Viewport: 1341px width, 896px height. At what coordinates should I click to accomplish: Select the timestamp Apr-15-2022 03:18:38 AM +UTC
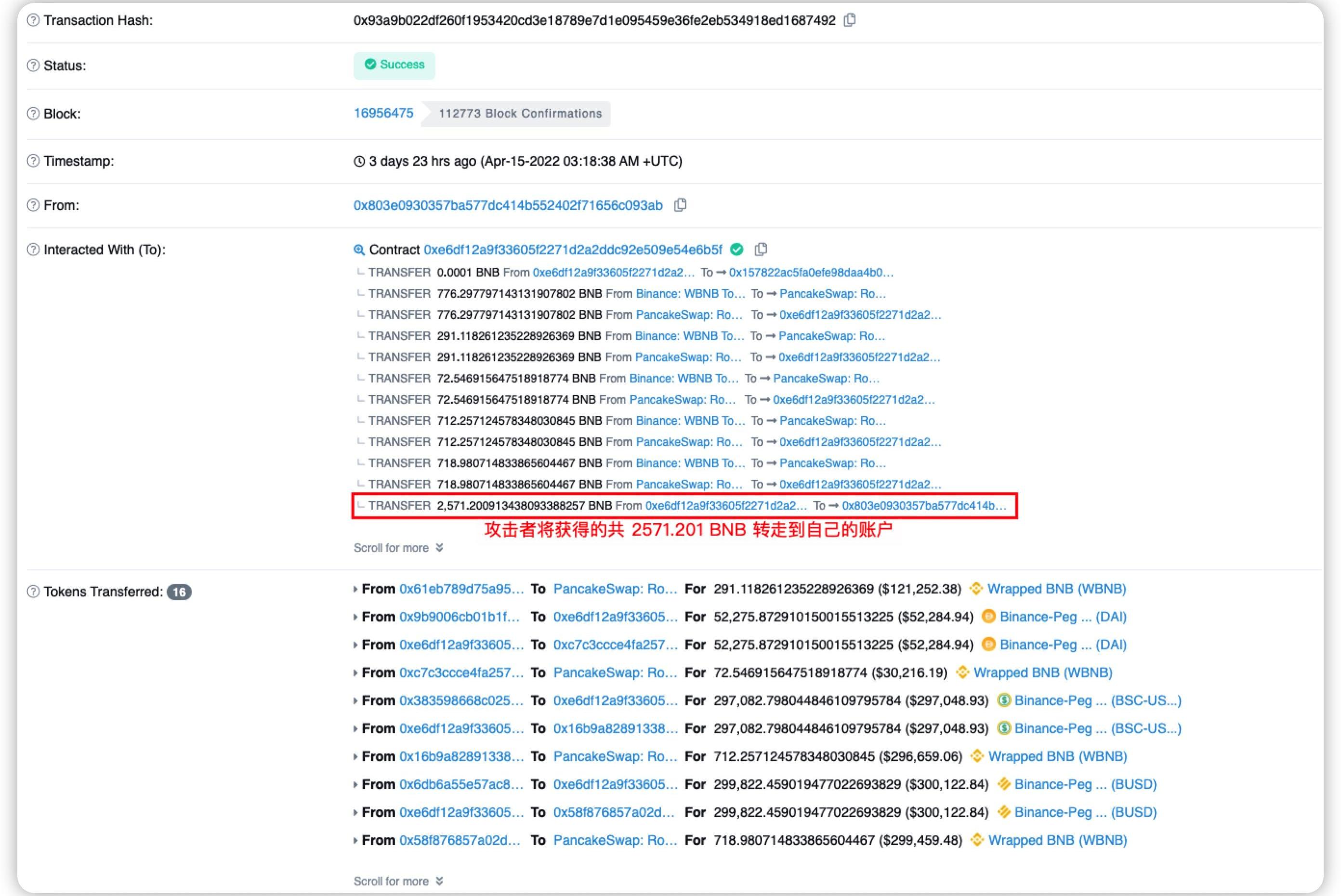[x=582, y=161]
